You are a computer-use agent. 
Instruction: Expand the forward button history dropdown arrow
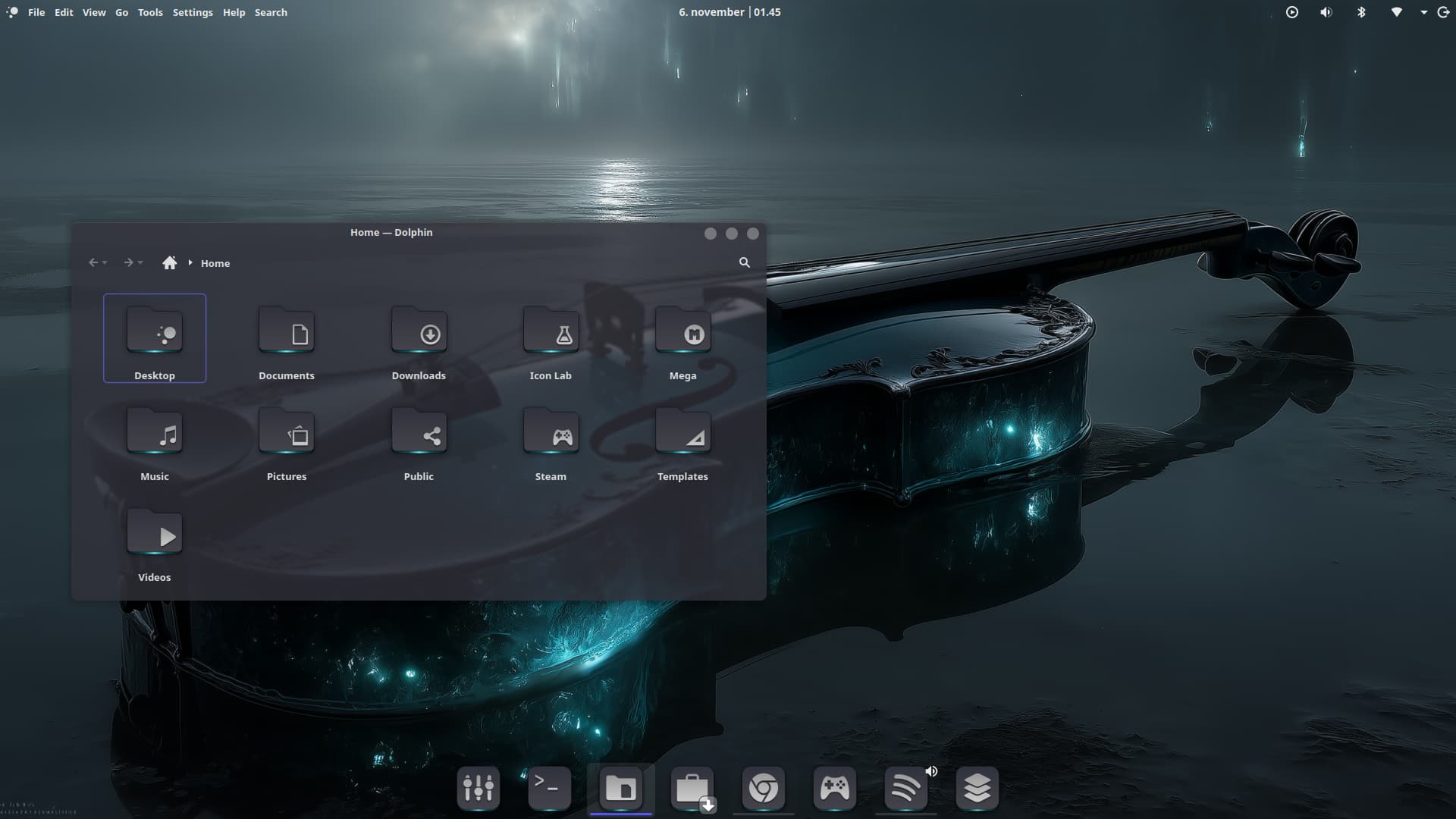pyautogui.click(x=140, y=263)
